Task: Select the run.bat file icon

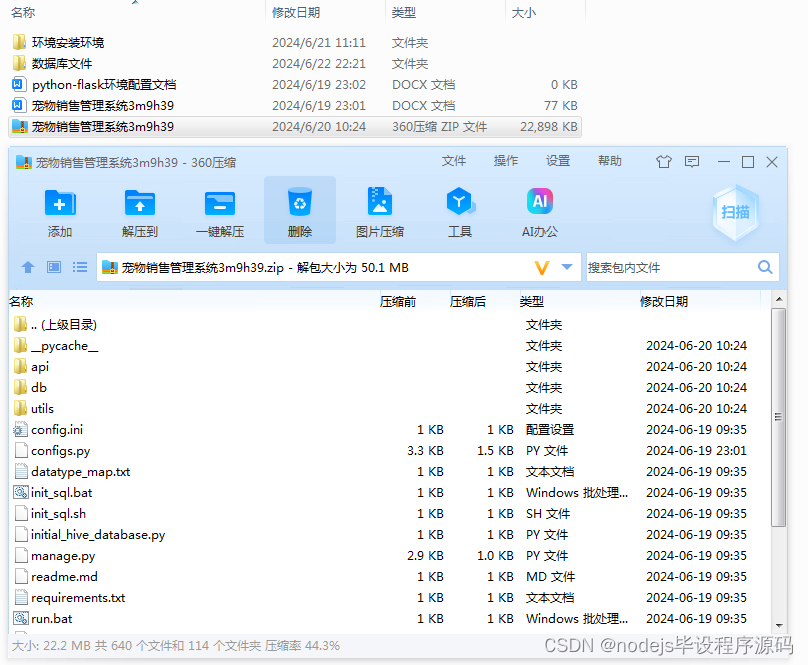Action: 20,618
